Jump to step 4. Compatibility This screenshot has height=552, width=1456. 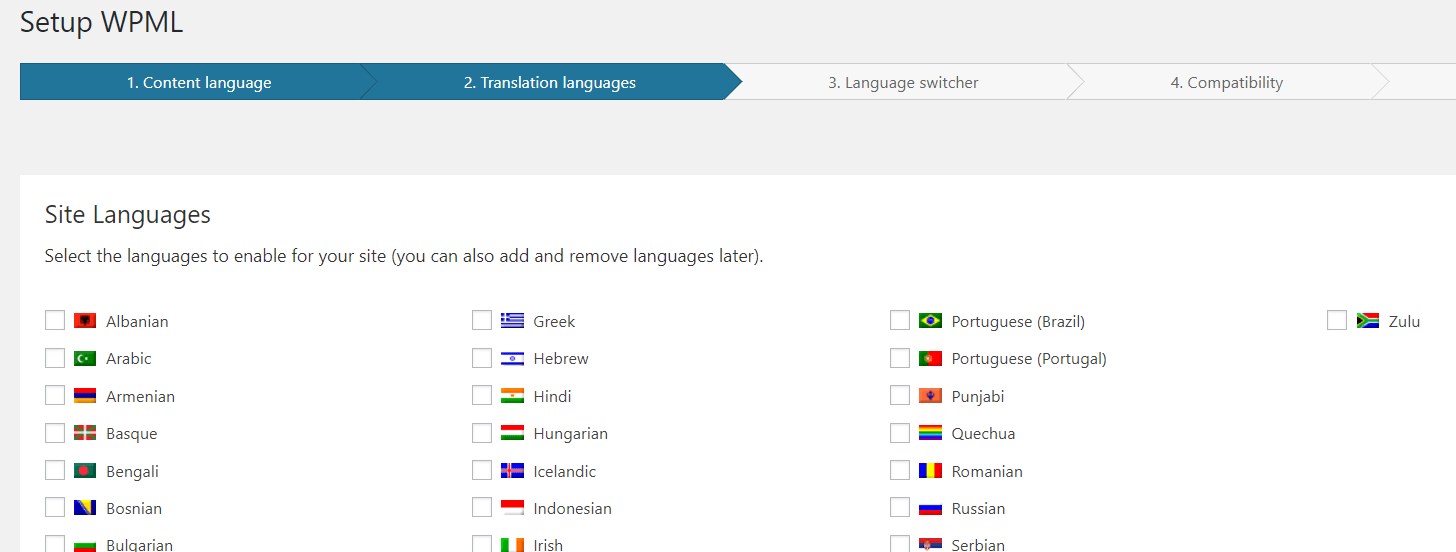point(1226,83)
